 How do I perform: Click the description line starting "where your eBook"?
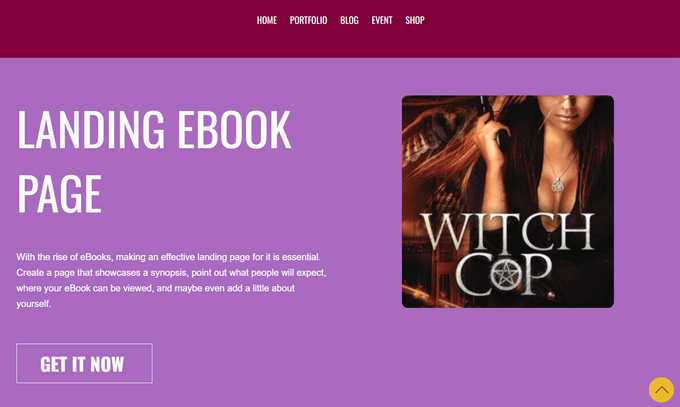[156, 288]
